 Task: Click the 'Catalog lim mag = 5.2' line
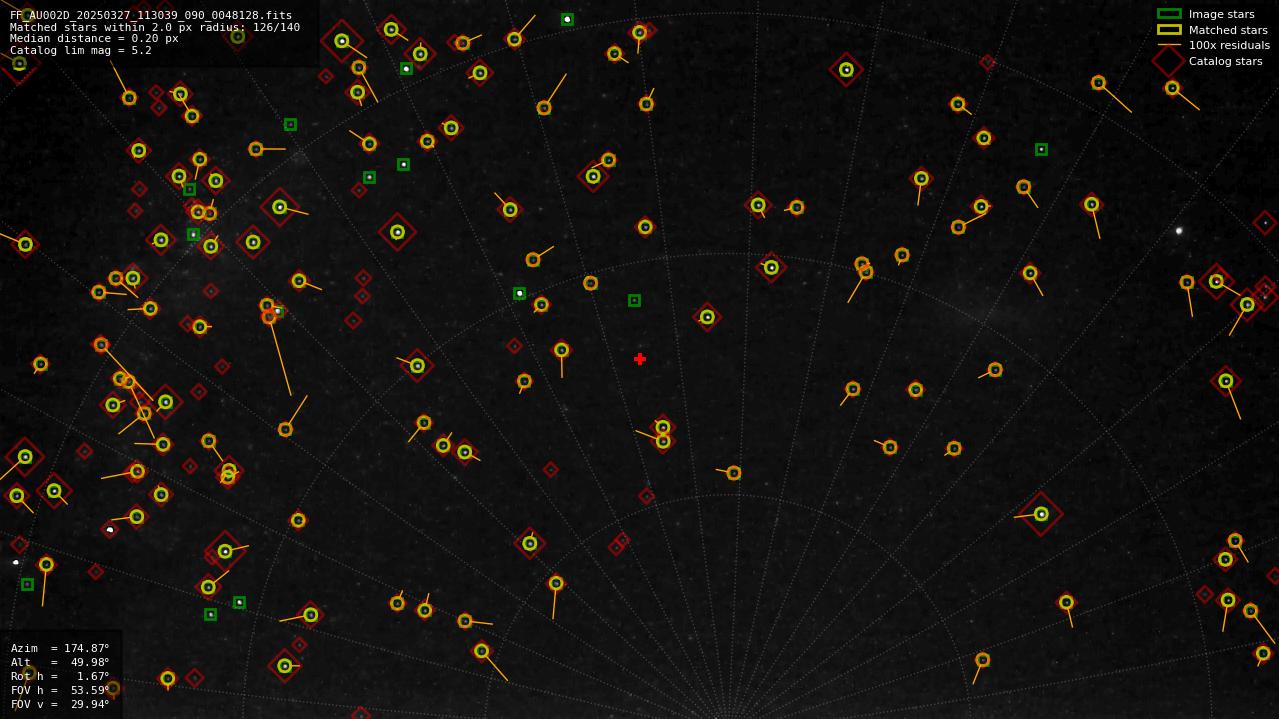[81, 50]
